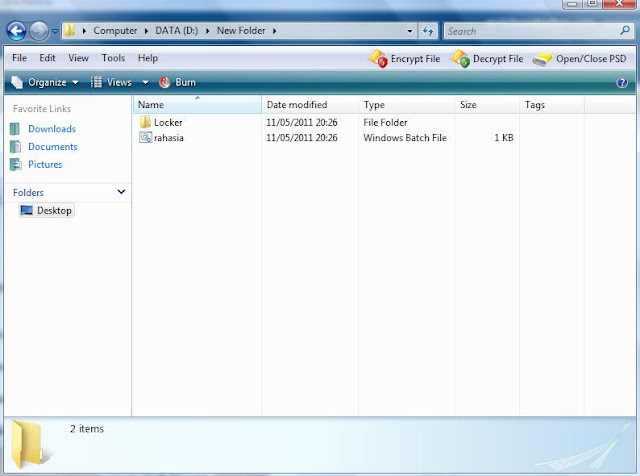Click the Locker folder icon

tap(145, 122)
